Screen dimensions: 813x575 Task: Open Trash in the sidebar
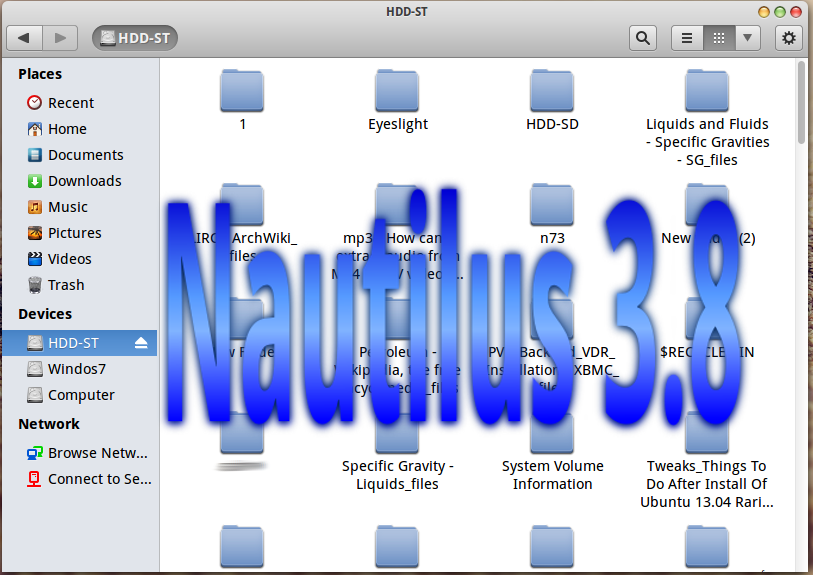[80, 285]
